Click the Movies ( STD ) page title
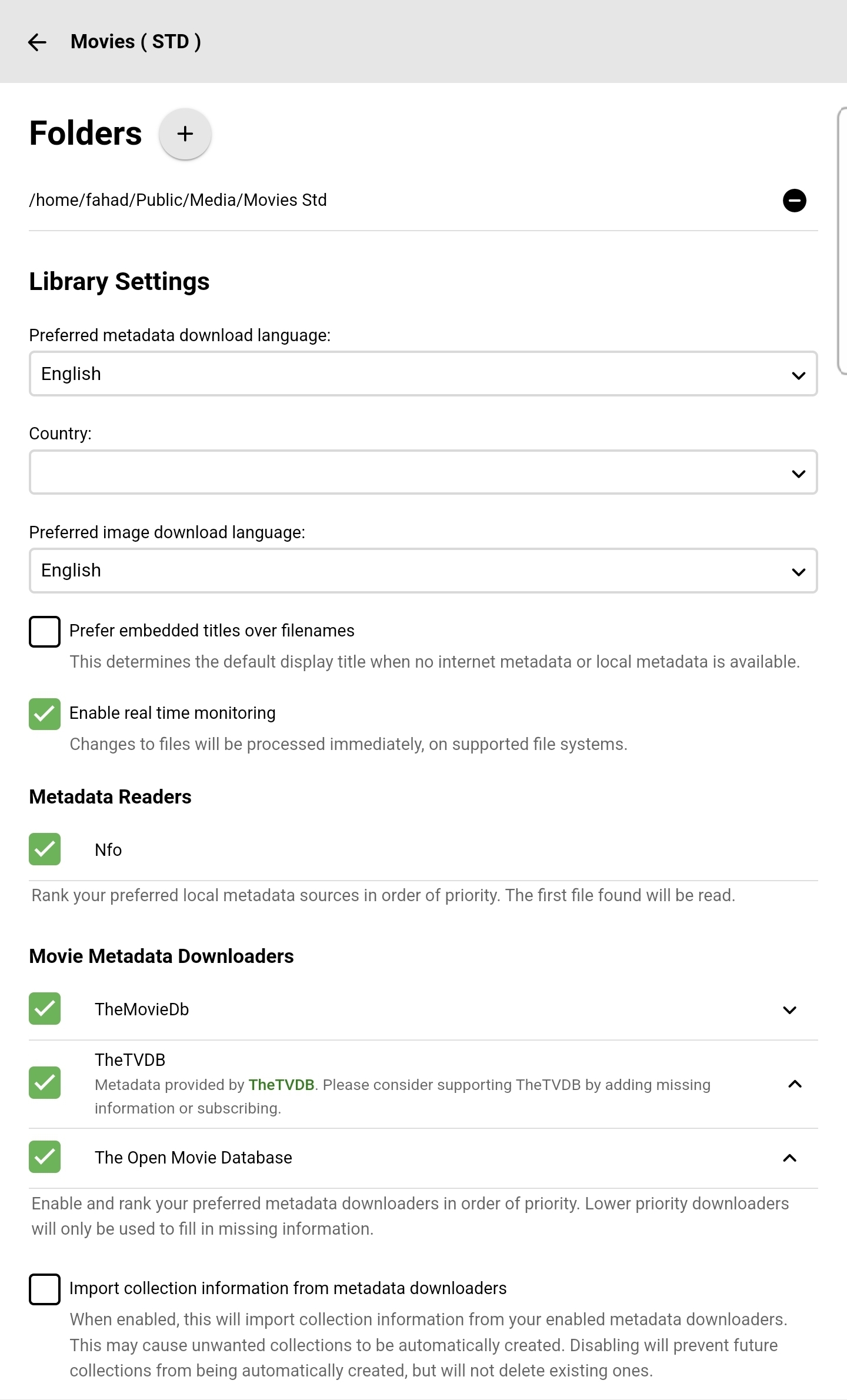This screenshot has height=1400, width=847. click(x=136, y=42)
